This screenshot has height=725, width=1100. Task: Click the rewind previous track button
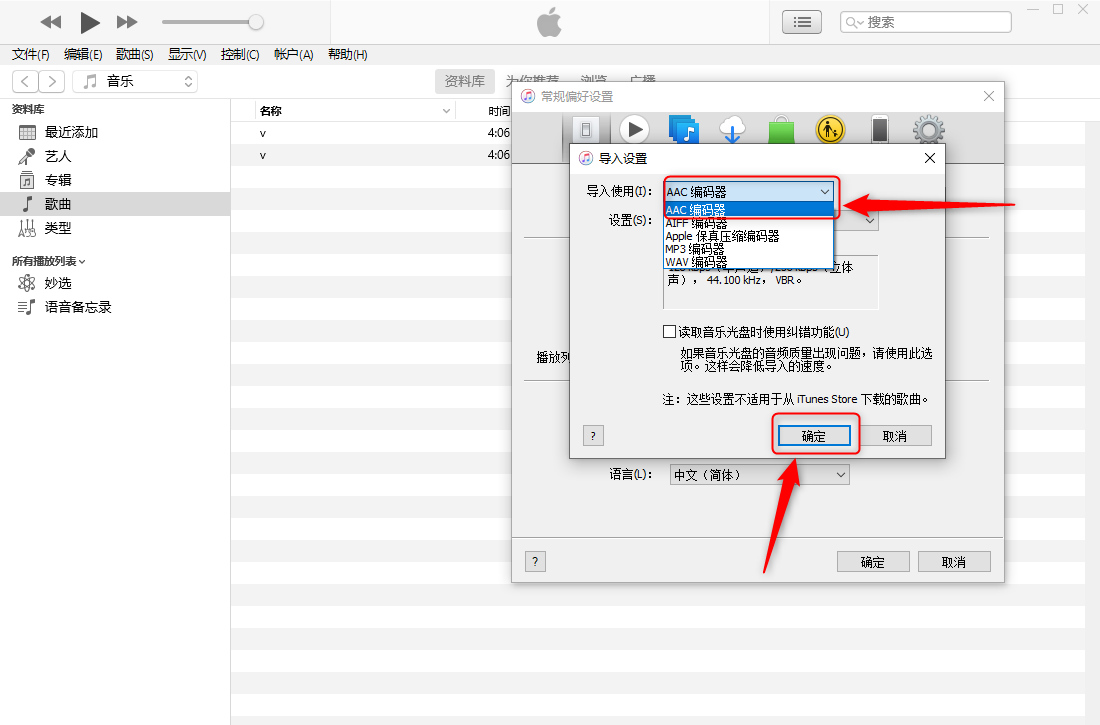tap(51, 22)
